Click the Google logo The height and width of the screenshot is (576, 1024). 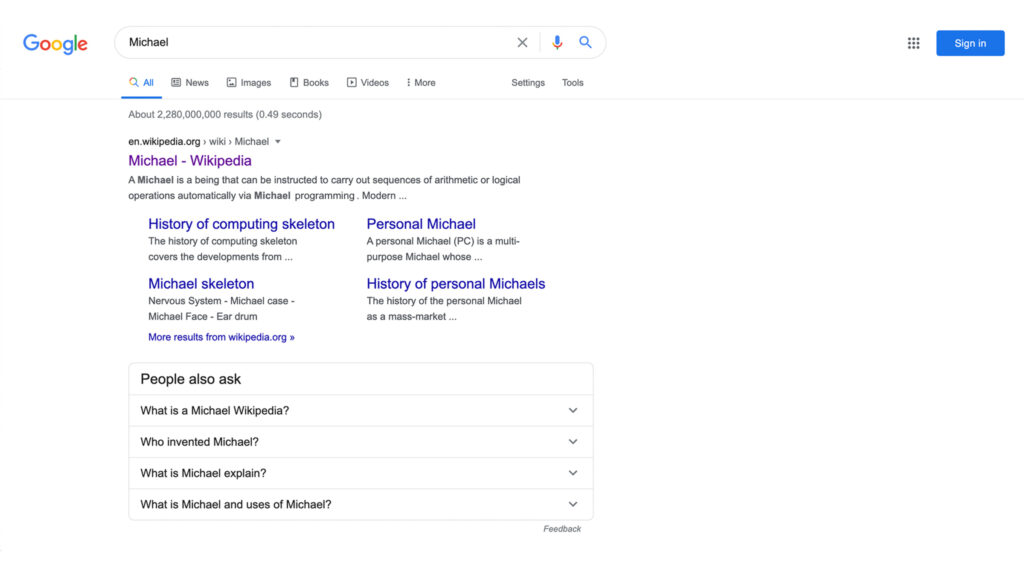click(55, 43)
